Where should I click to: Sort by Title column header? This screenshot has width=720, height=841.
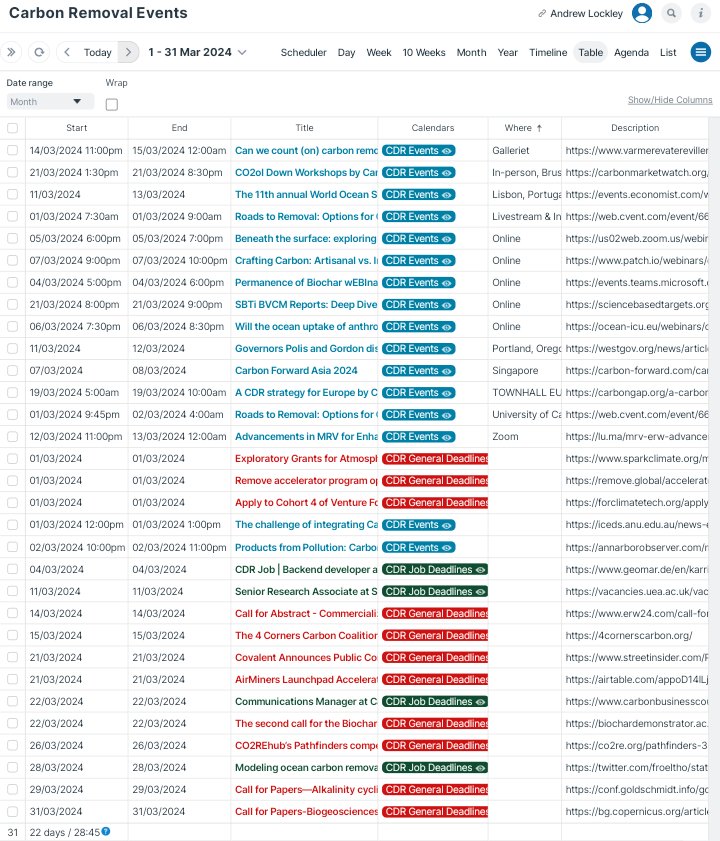tap(304, 128)
